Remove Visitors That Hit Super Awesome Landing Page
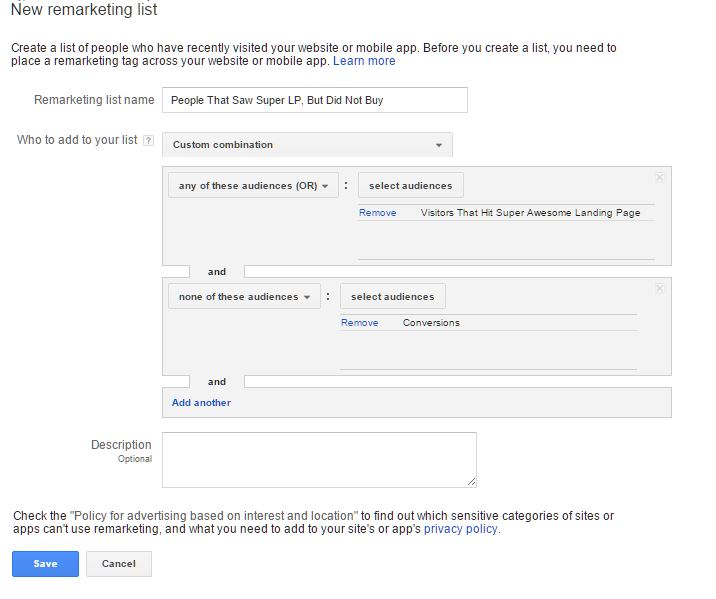Image resolution: width=716 pixels, height=599 pixels. (x=377, y=213)
